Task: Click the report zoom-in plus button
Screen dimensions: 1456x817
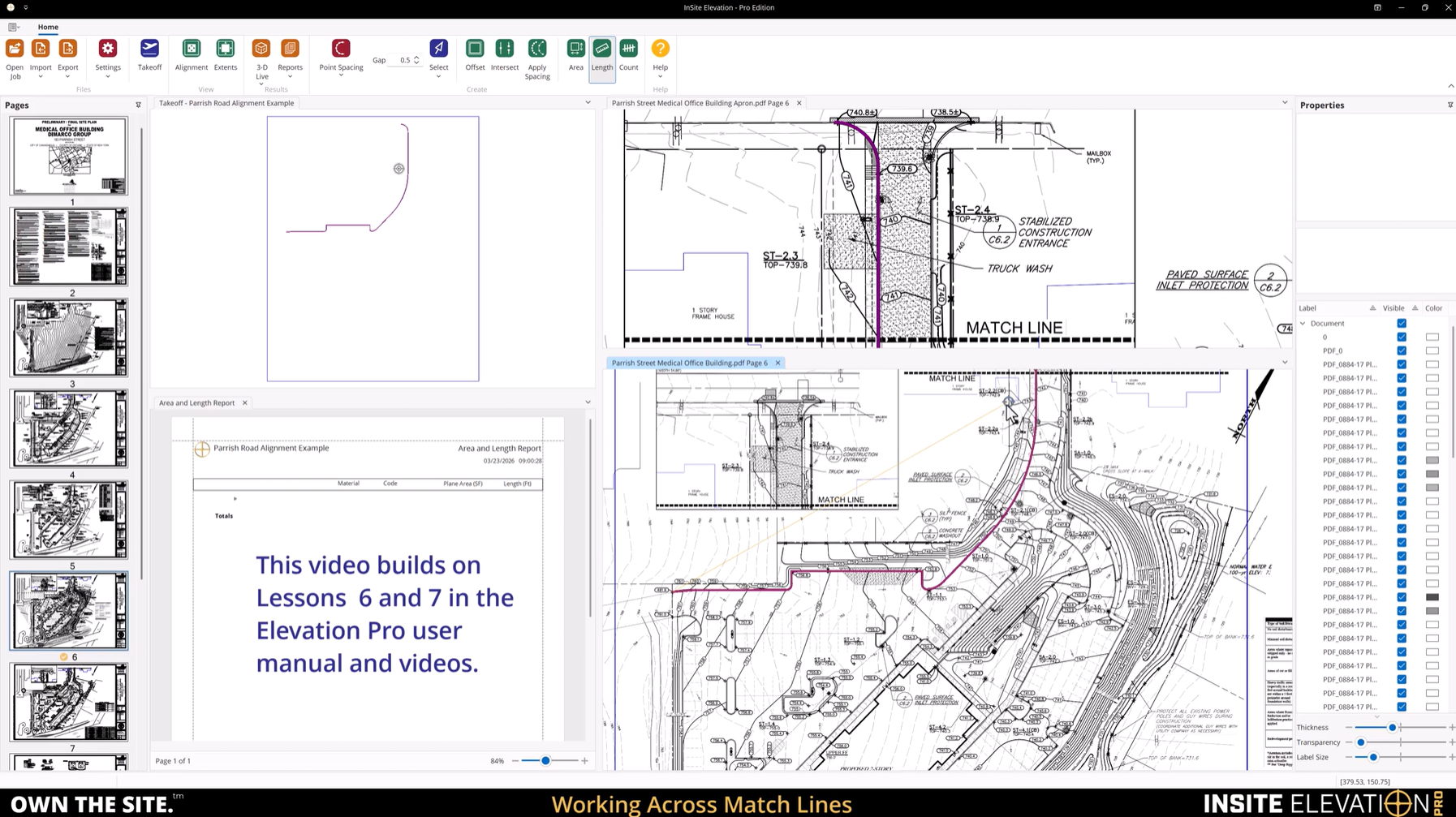Action: 584,761
